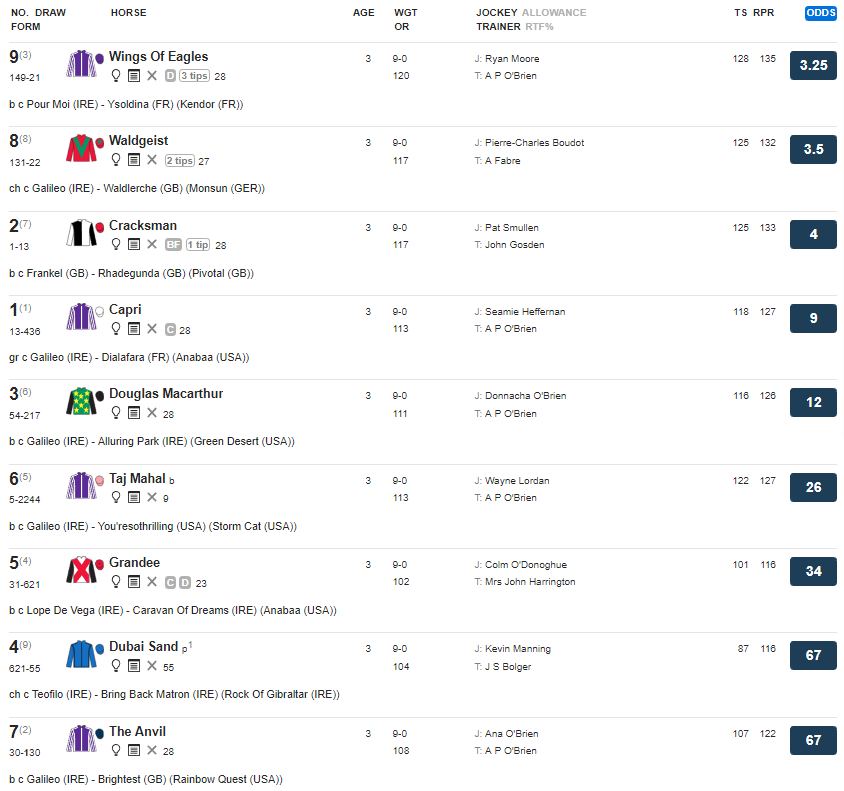Screen dimensions: 844x791
Task: Select the 3.5 odds button for Waldgeist
Action: (x=813, y=150)
